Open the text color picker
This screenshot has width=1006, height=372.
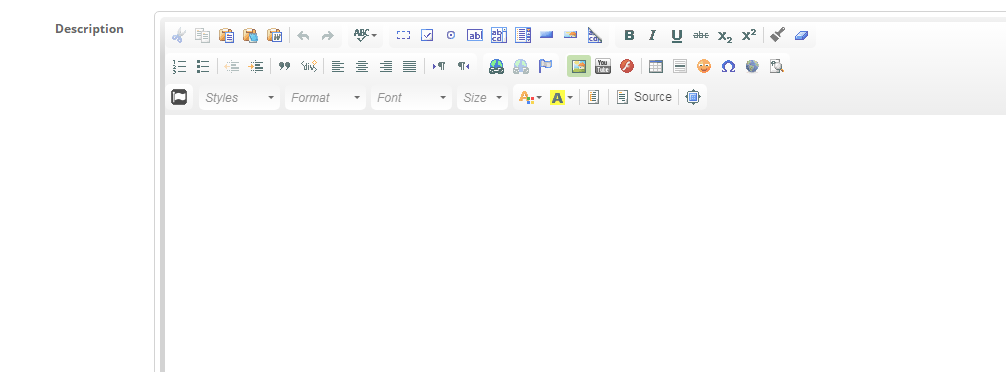click(x=530, y=97)
